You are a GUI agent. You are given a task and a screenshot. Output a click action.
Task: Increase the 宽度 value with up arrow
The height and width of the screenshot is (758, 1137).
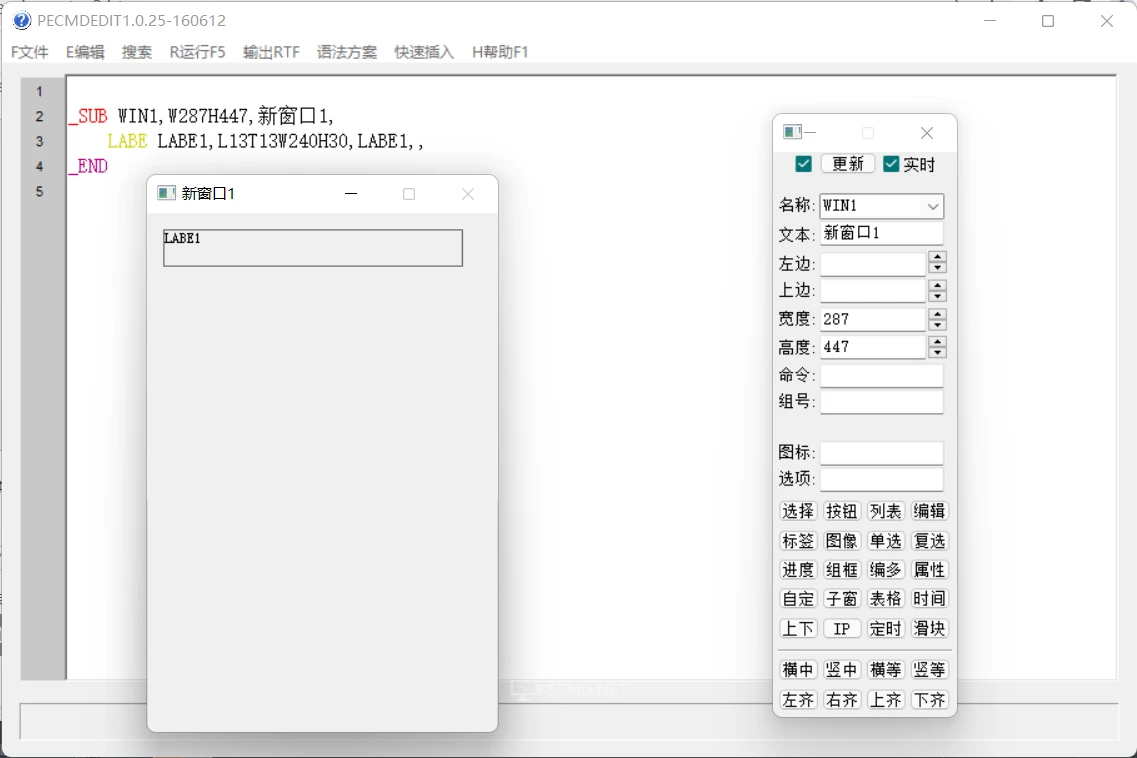[x=938, y=313]
